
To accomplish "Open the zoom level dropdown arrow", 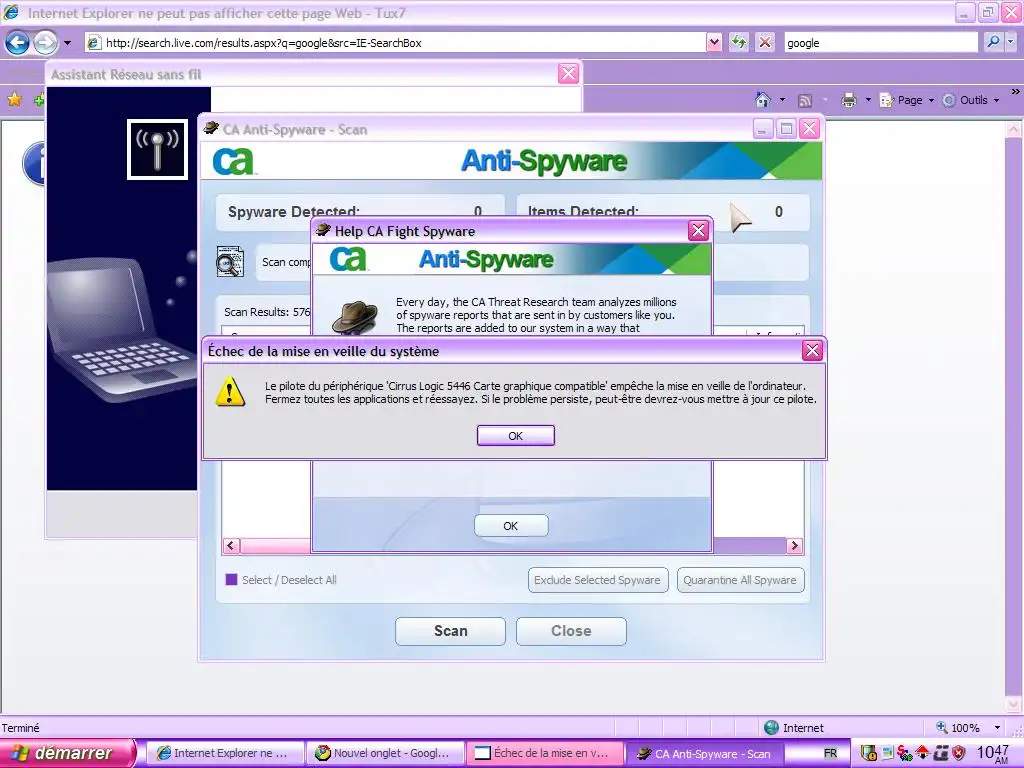I will point(997,728).
